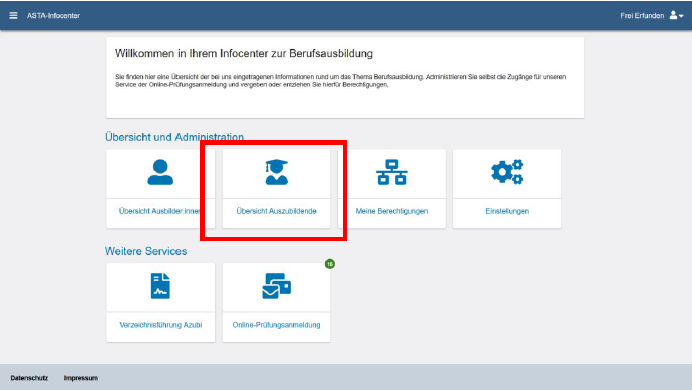Open Verzeichnisführung Azubi
This screenshot has height=390, width=692.
tap(161, 325)
